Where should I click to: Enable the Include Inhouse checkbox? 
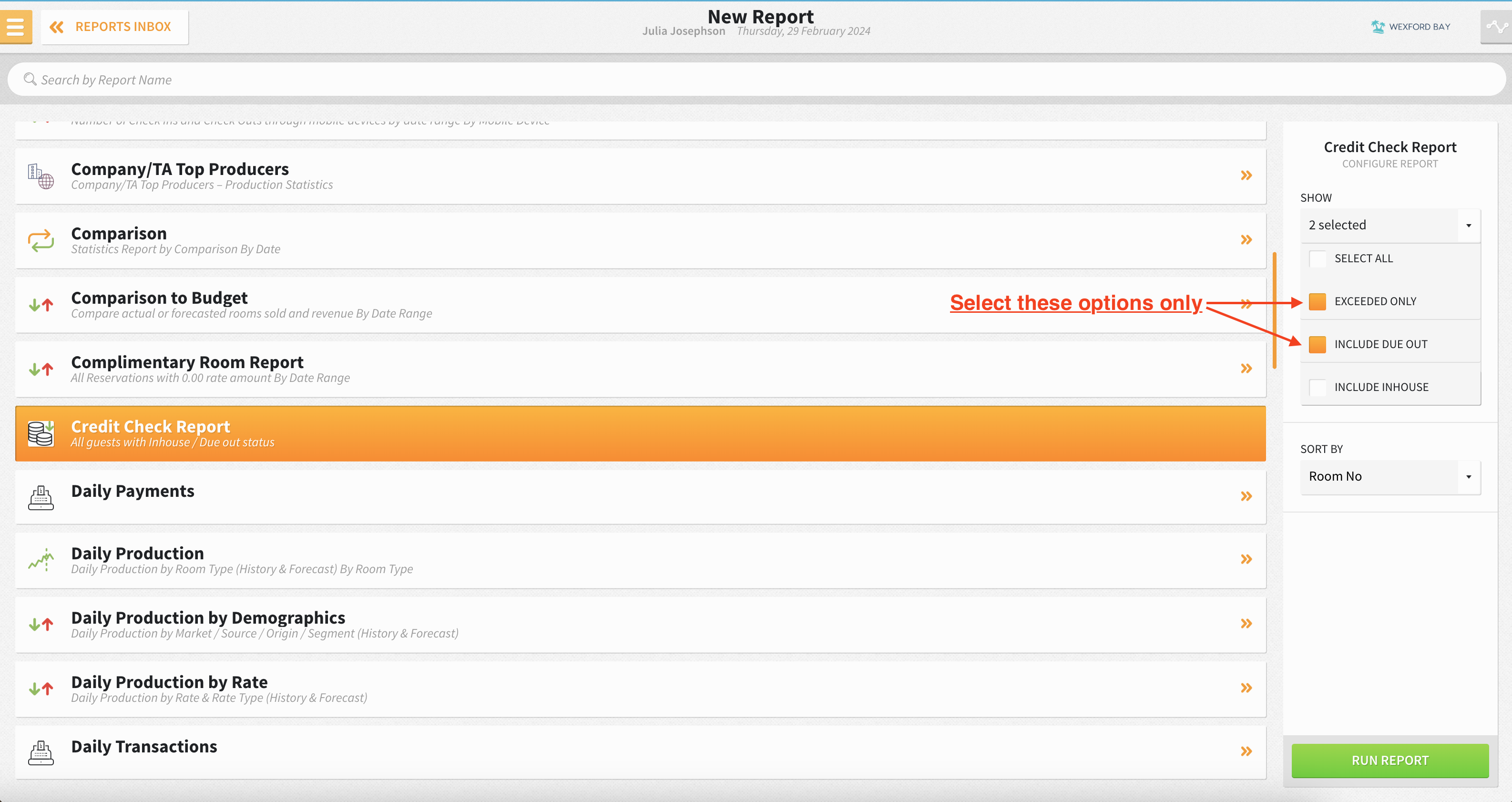pos(1317,388)
